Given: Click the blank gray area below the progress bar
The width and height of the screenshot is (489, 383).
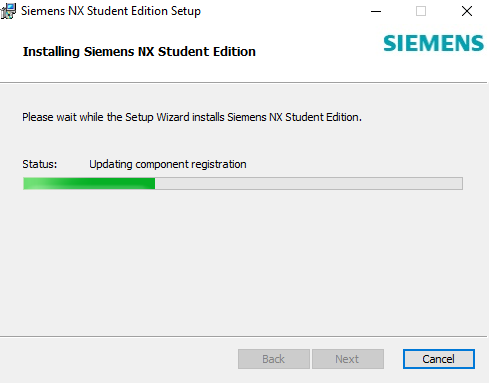Looking at the screenshot, I should click(x=243, y=263).
